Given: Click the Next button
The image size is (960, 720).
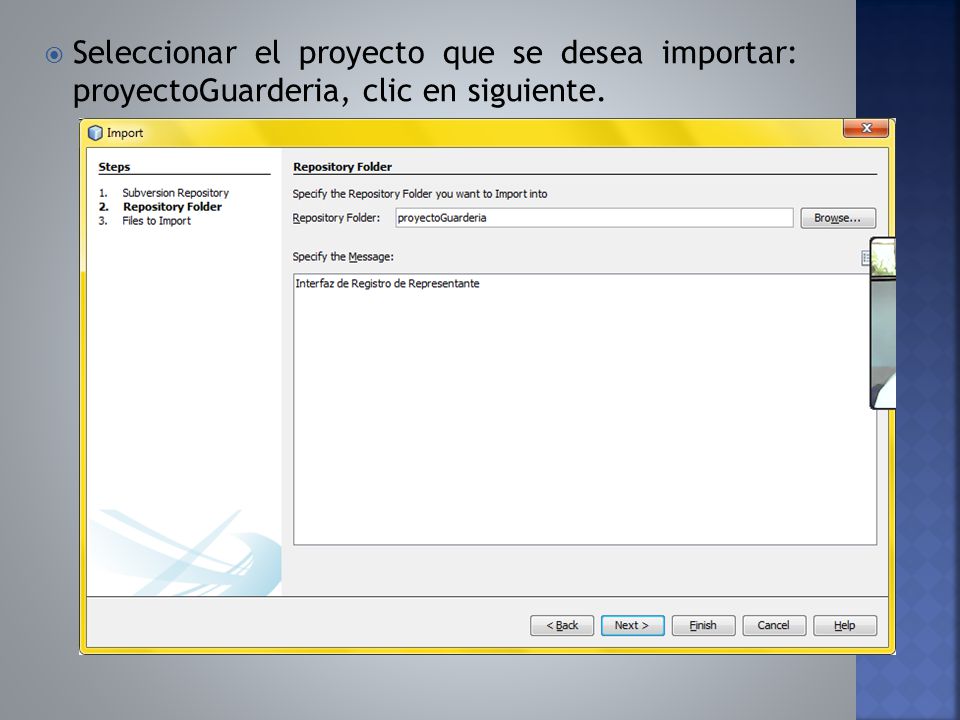Looking at the screenshot, I should [632, 625].
